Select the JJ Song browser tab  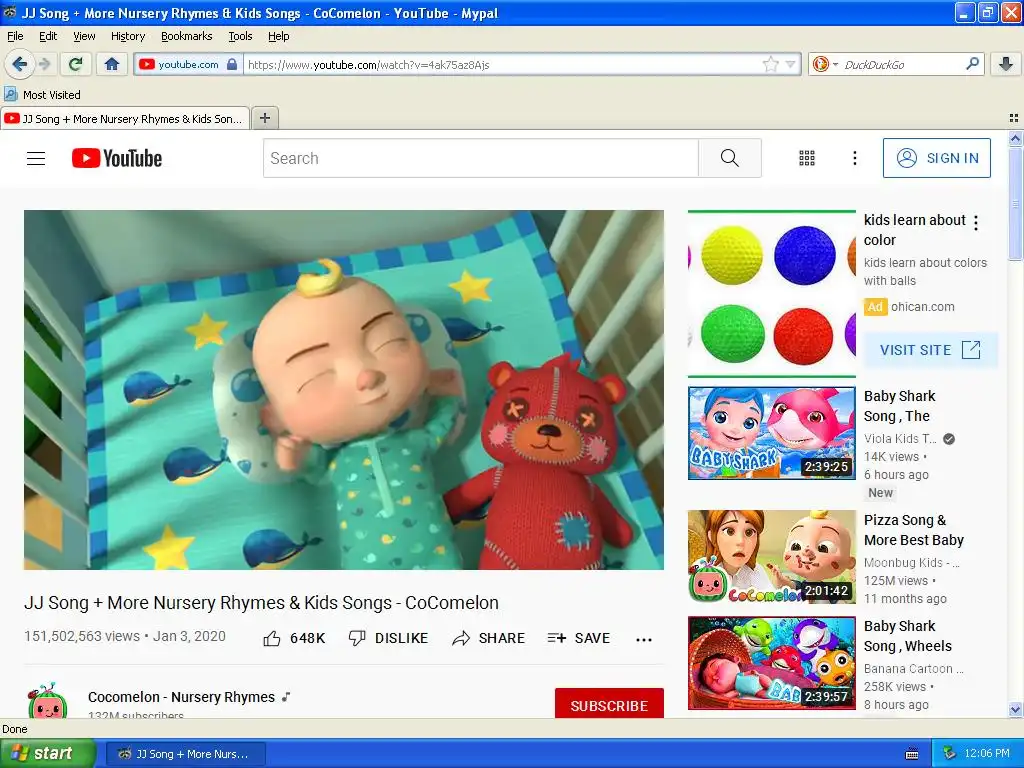pos(125,118)
